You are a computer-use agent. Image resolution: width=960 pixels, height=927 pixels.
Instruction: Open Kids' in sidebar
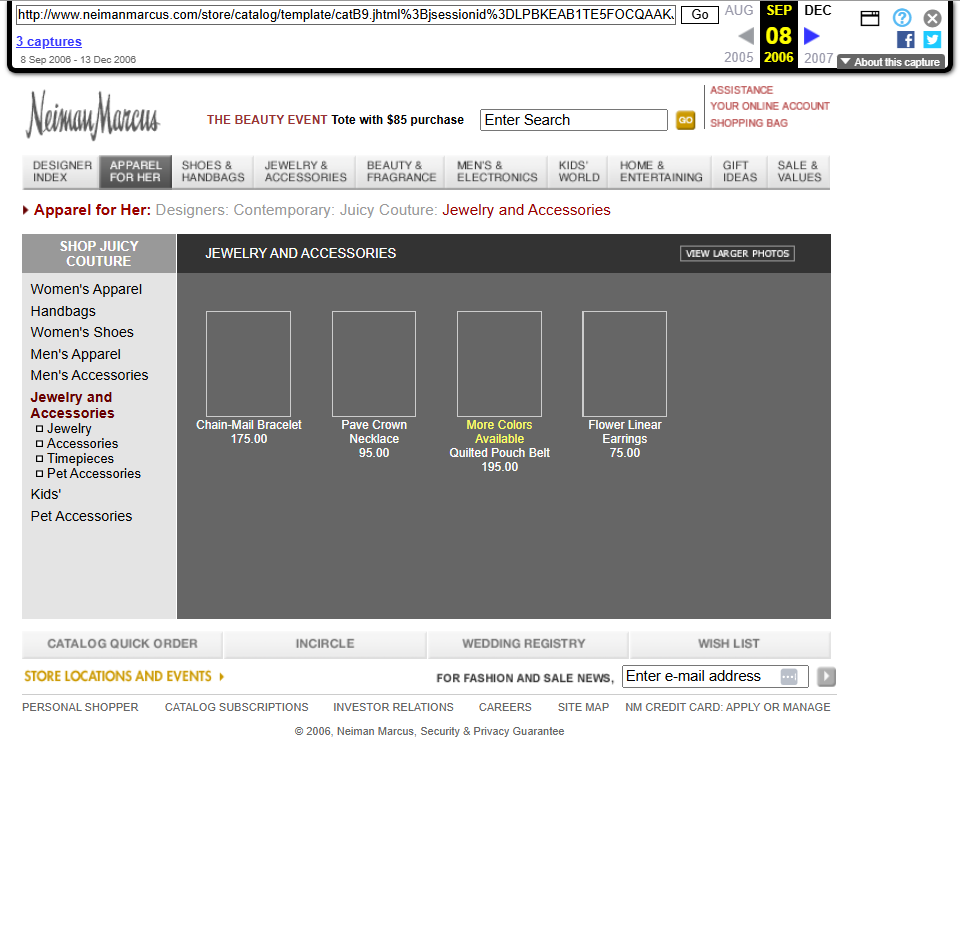point(46,494)
